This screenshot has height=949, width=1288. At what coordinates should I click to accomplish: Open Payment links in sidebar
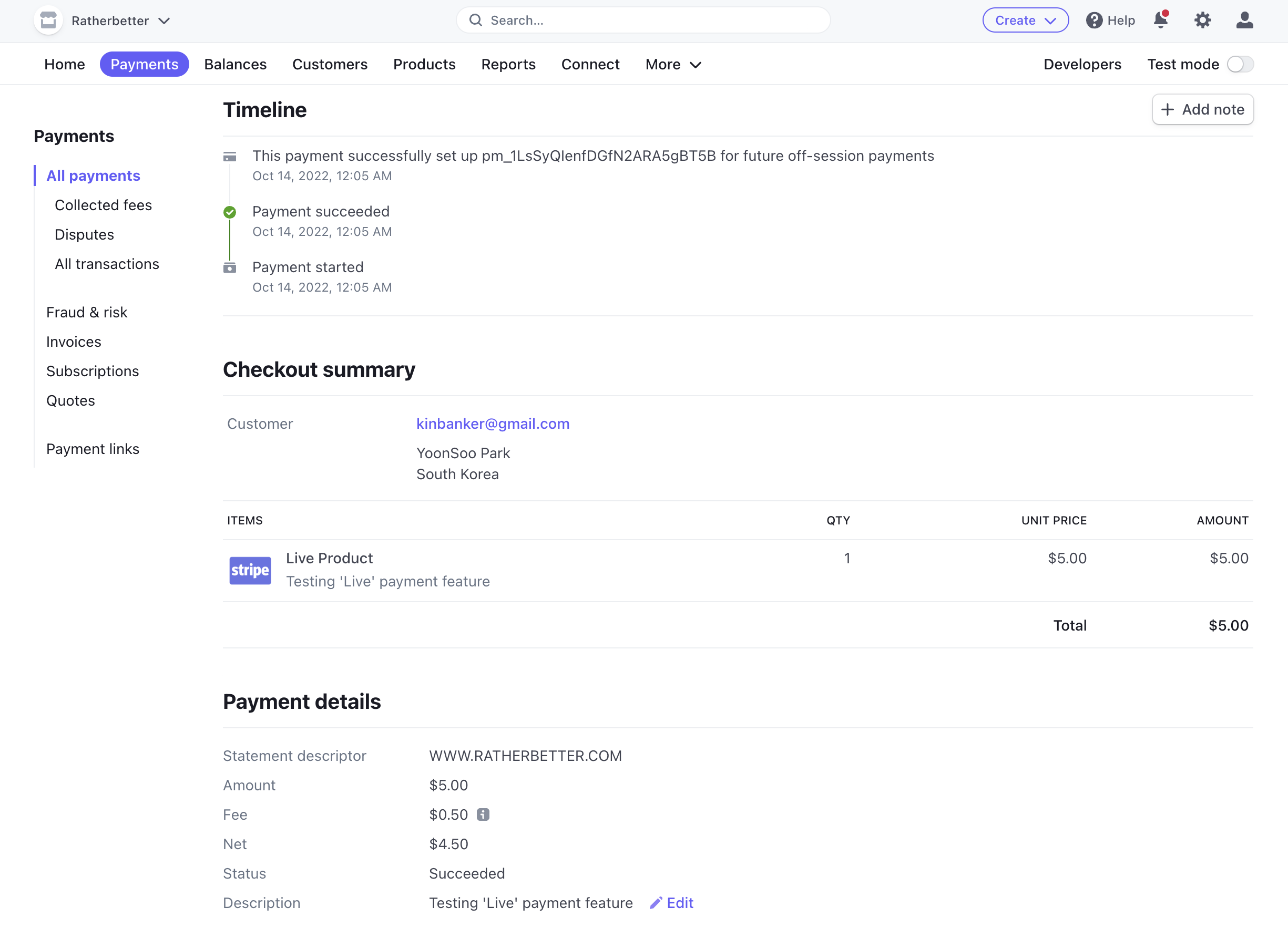[x=93, y=449]
